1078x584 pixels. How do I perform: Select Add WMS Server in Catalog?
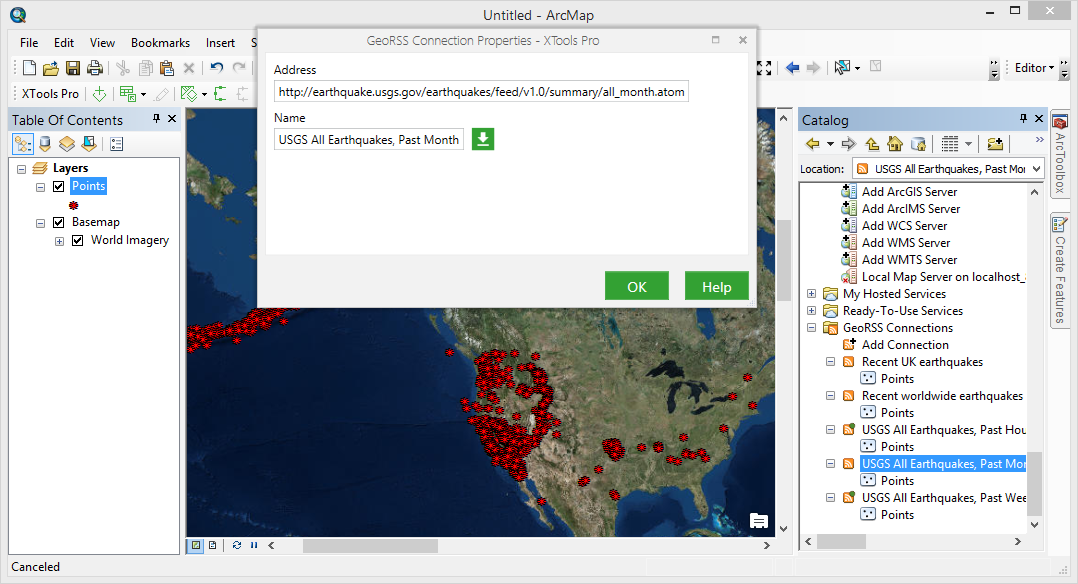(x=905, y=243)
